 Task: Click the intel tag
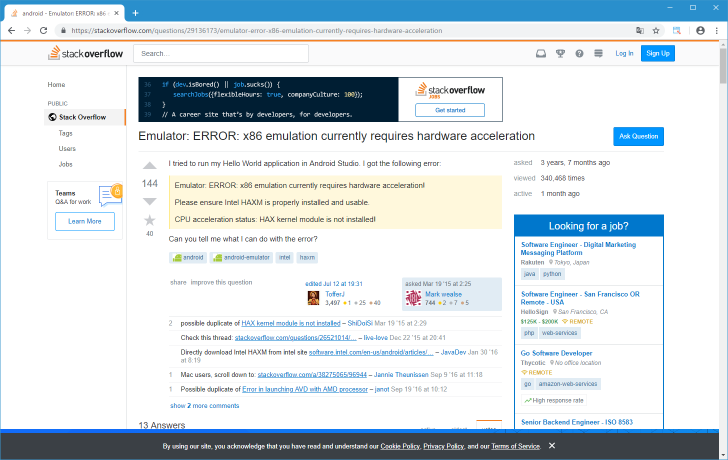pyautogui.click(x=285, y=258)
